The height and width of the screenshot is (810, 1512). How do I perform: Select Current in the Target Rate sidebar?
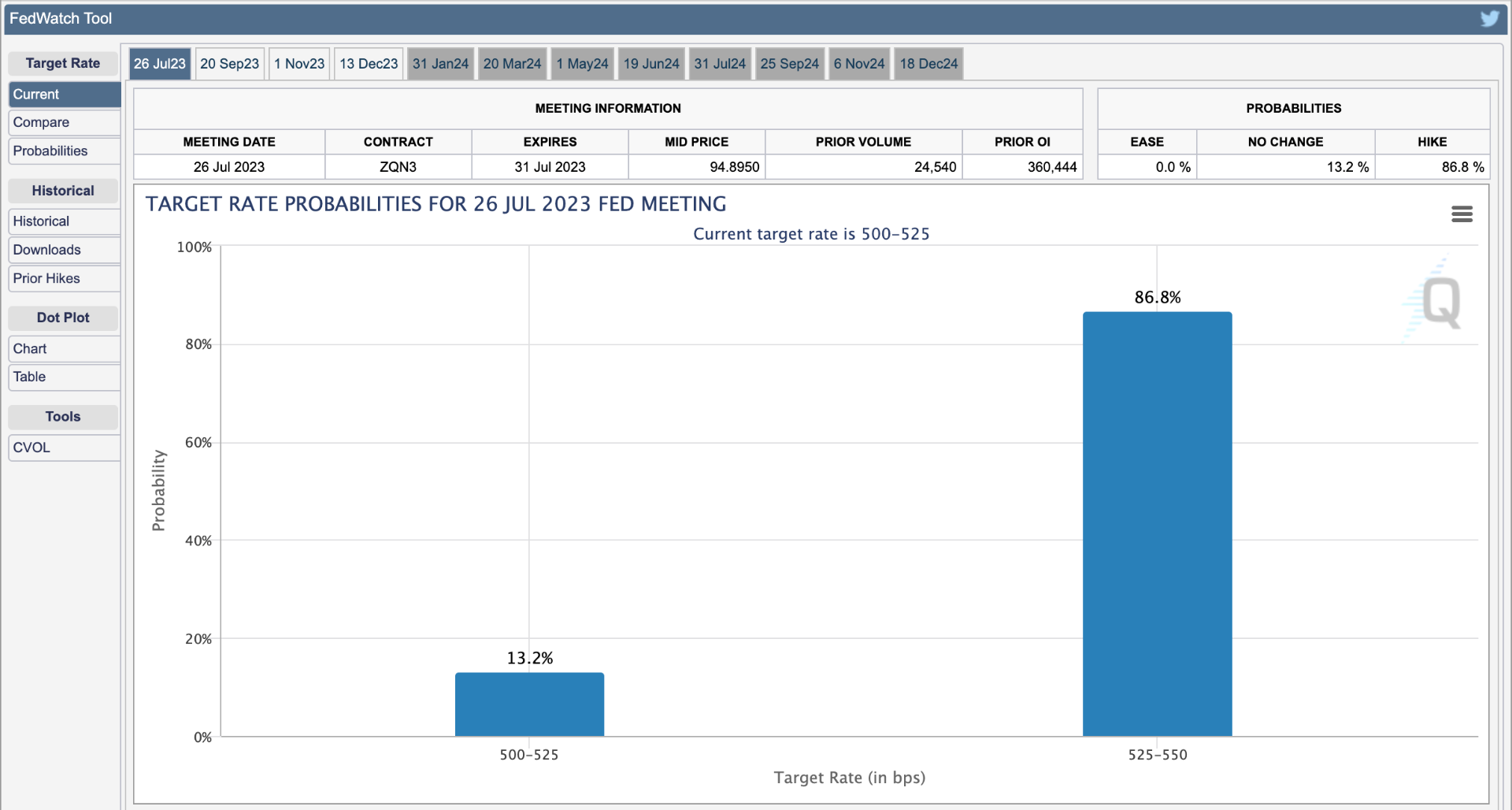click(65, 95)
